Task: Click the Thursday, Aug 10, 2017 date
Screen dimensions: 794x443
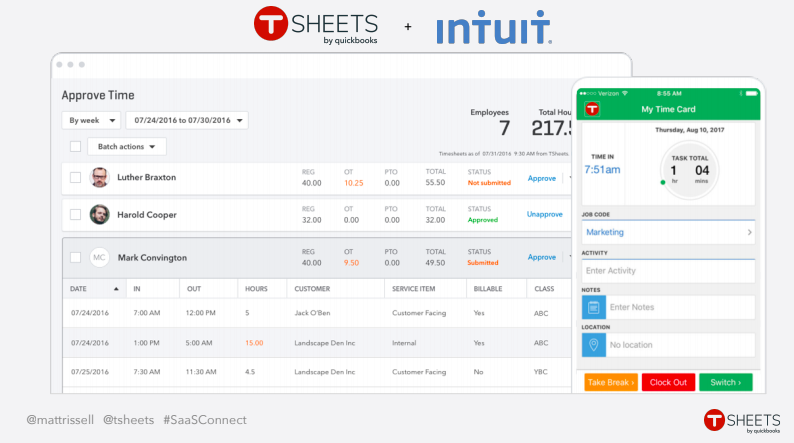Action: [689, 130]
